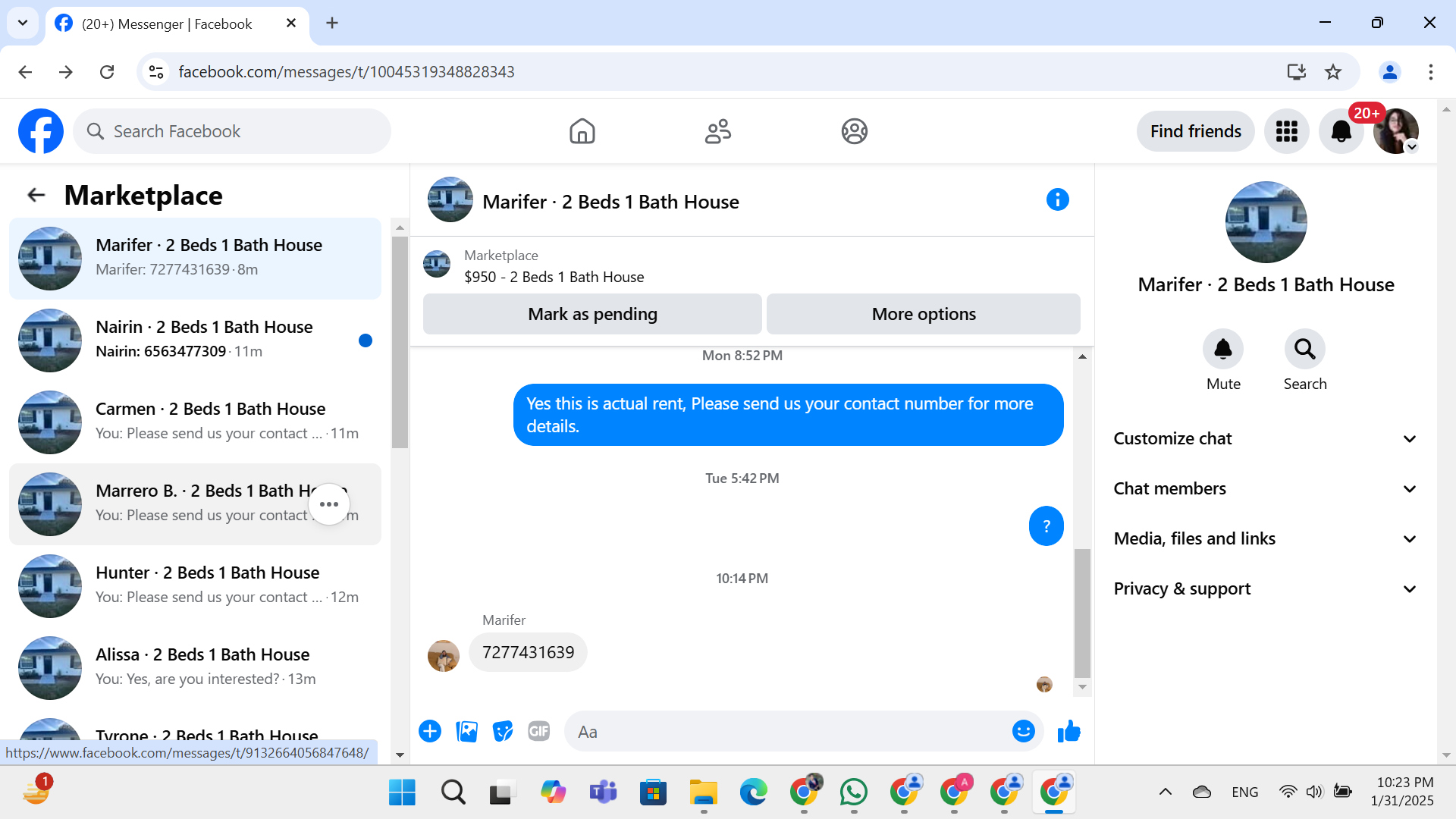Click the install app icon in address bar

coord(1297,72)
